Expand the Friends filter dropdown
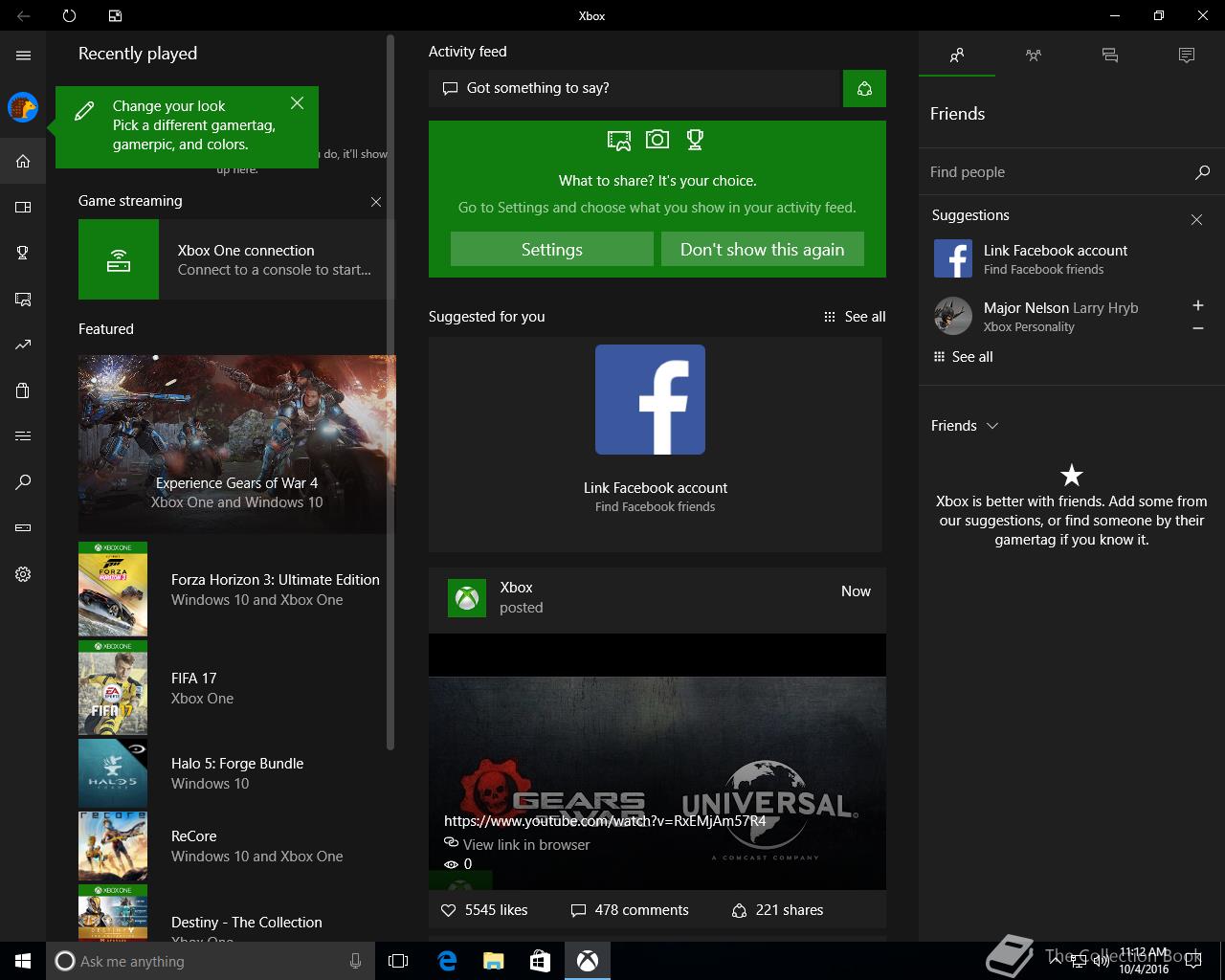The image size is (1225, 980). pos(965,426)
